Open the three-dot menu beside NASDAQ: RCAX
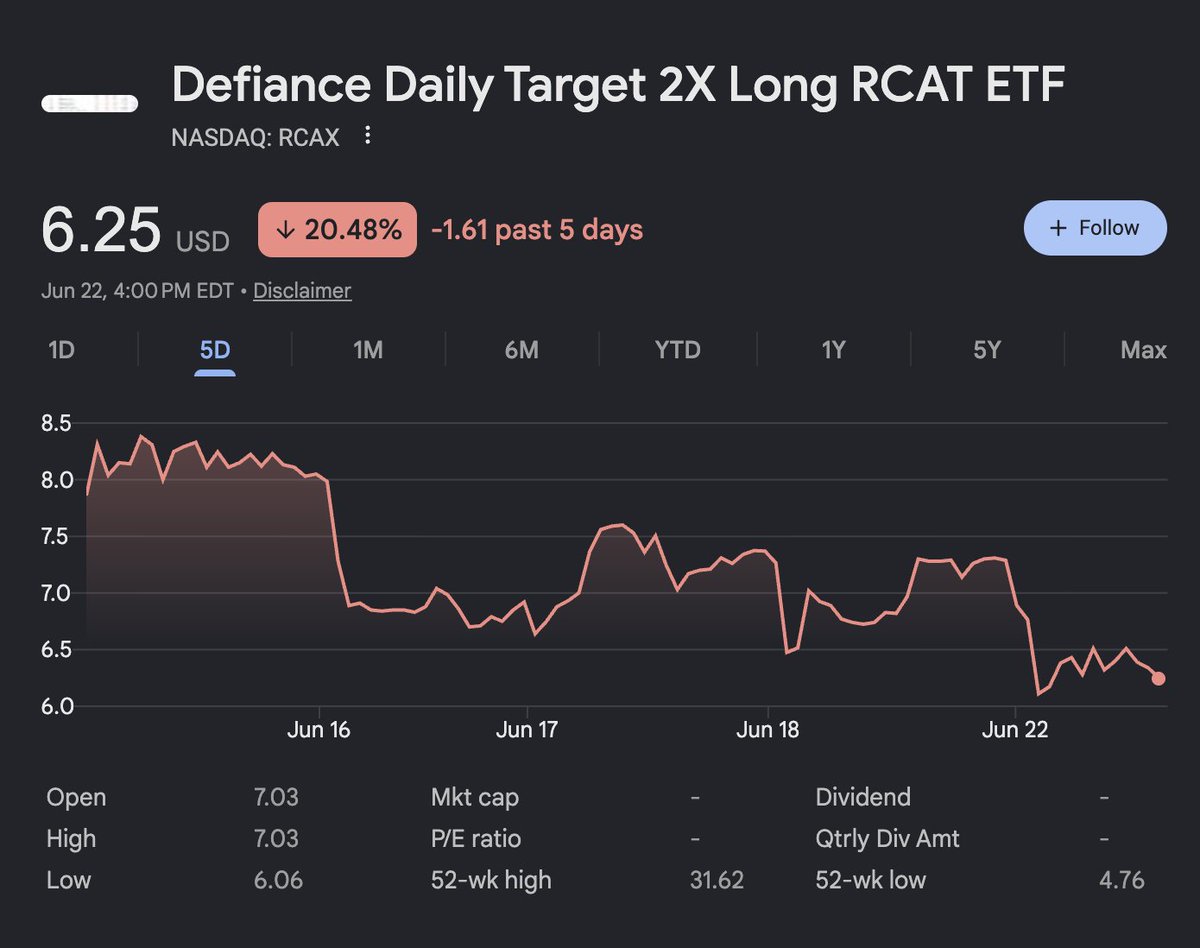The width and height of the screenshot is (1200, 948). 368,135
